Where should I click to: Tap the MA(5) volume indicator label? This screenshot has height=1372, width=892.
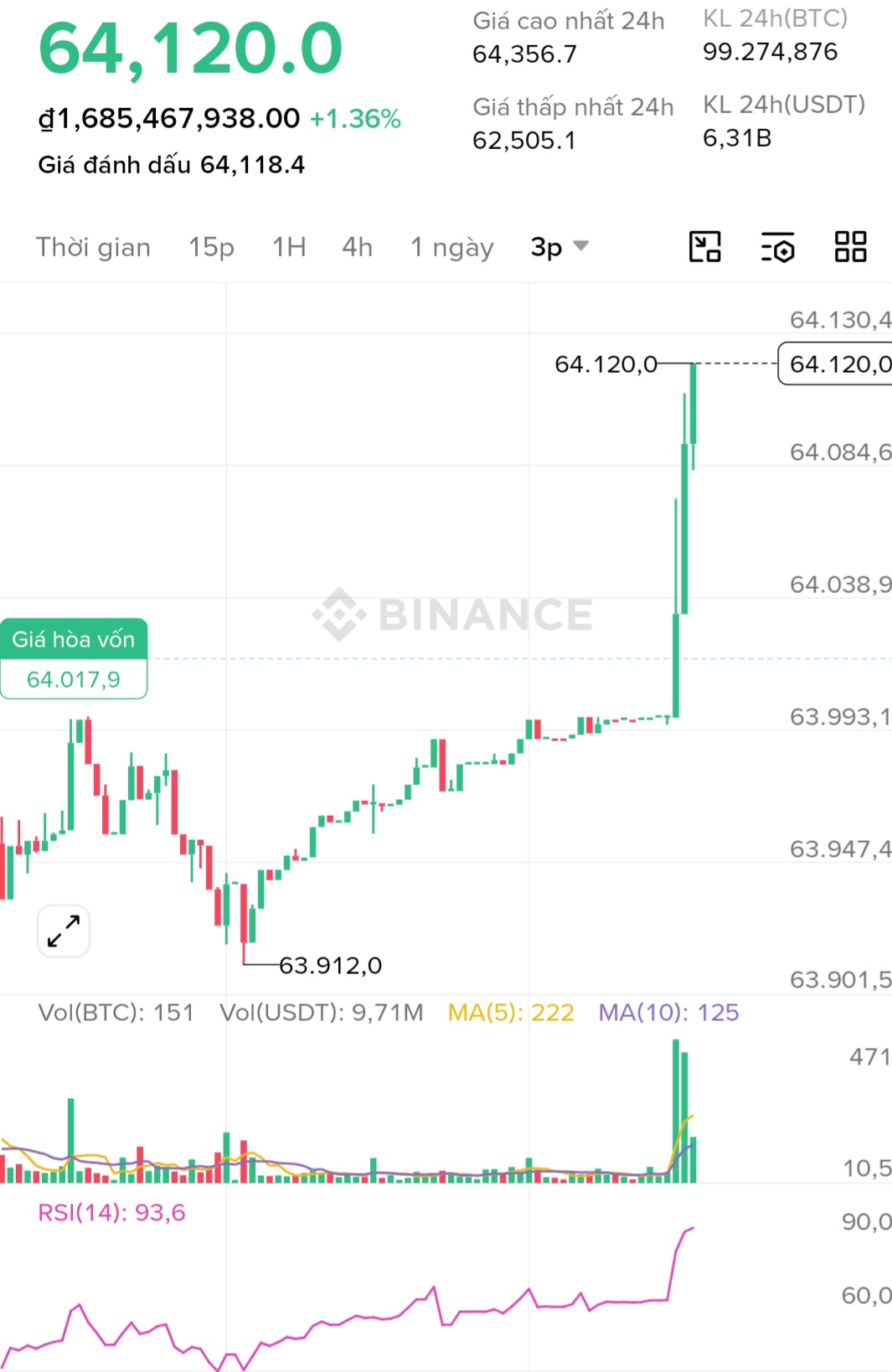(511, 1013)
